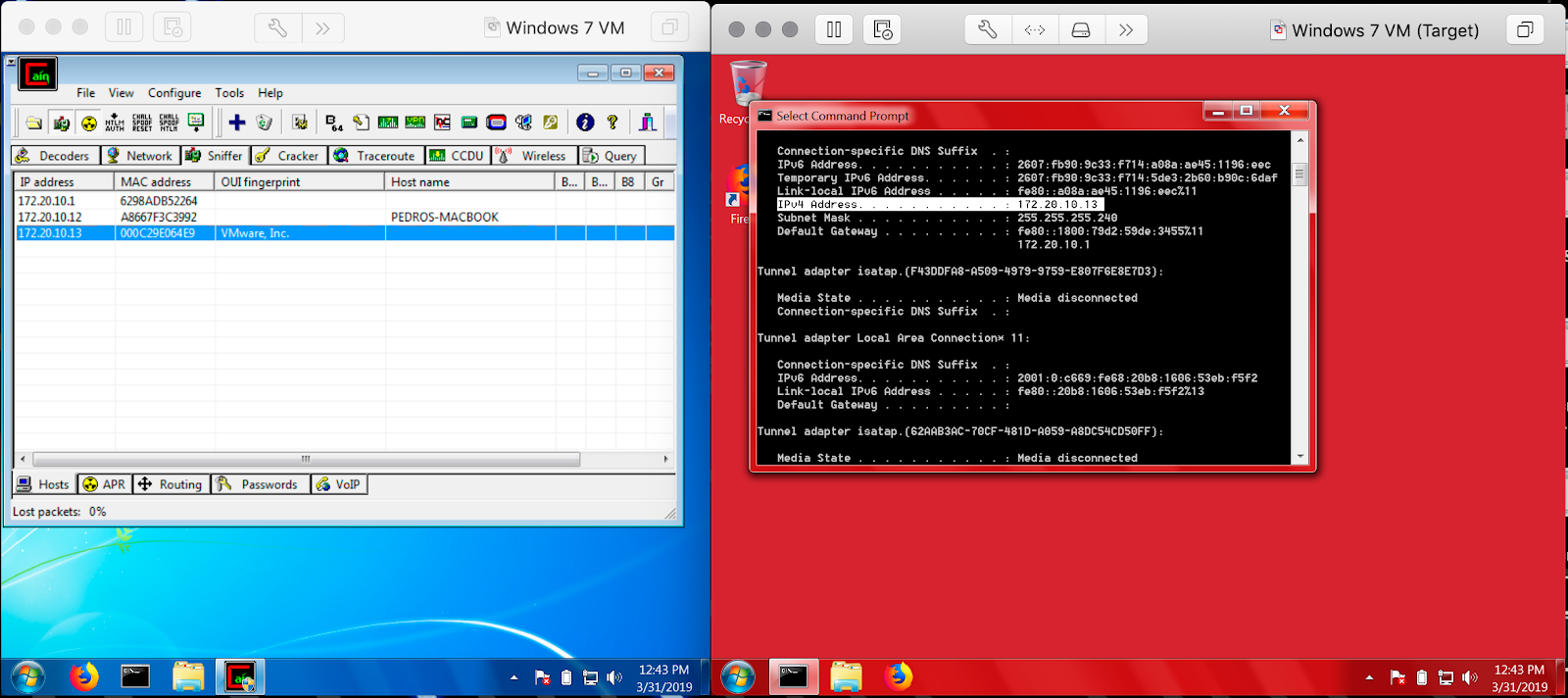Click the blue plus Add to list icon
Viewport: 1568px width, 698px height.
[237, 123]
